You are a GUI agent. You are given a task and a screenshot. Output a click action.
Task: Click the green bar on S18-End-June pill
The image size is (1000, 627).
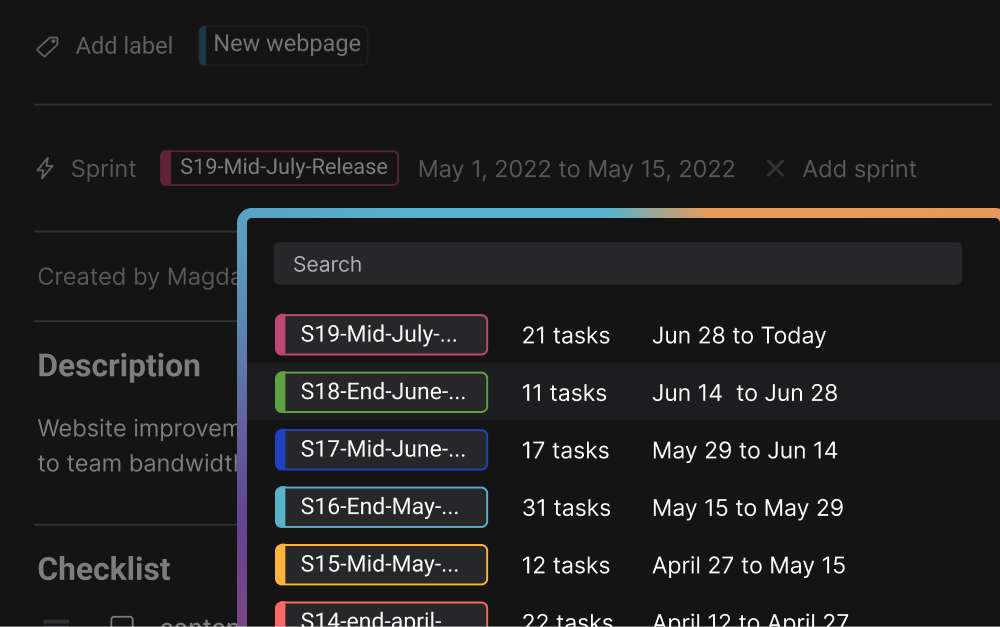(279, 392)
